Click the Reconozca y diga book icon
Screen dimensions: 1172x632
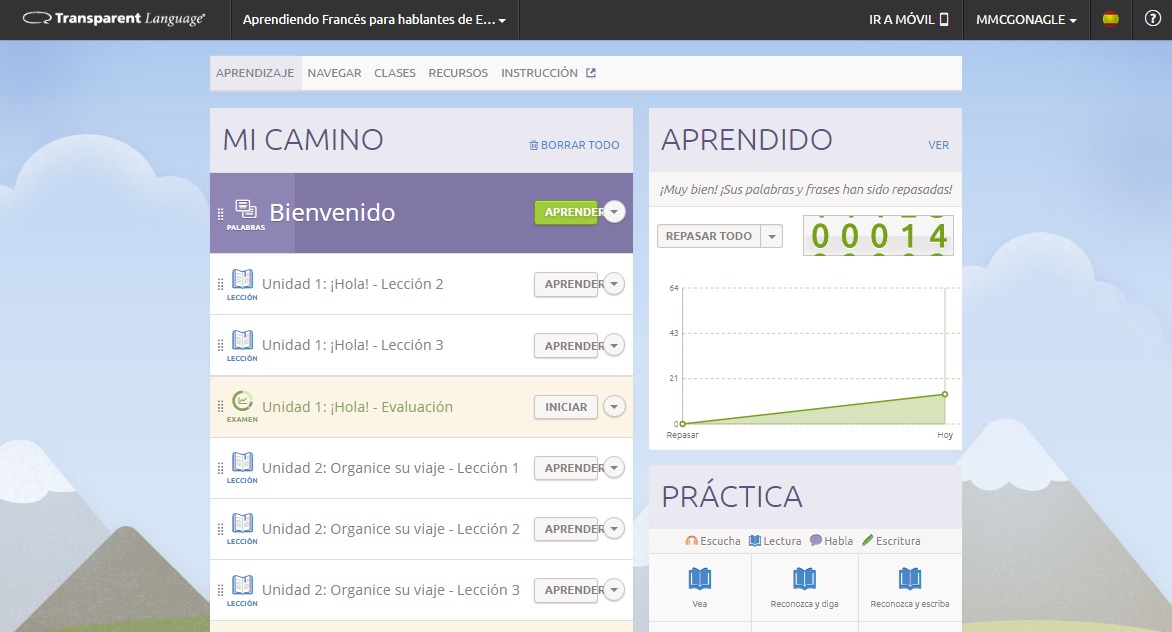pyautogui.click(x=805, y=578)
